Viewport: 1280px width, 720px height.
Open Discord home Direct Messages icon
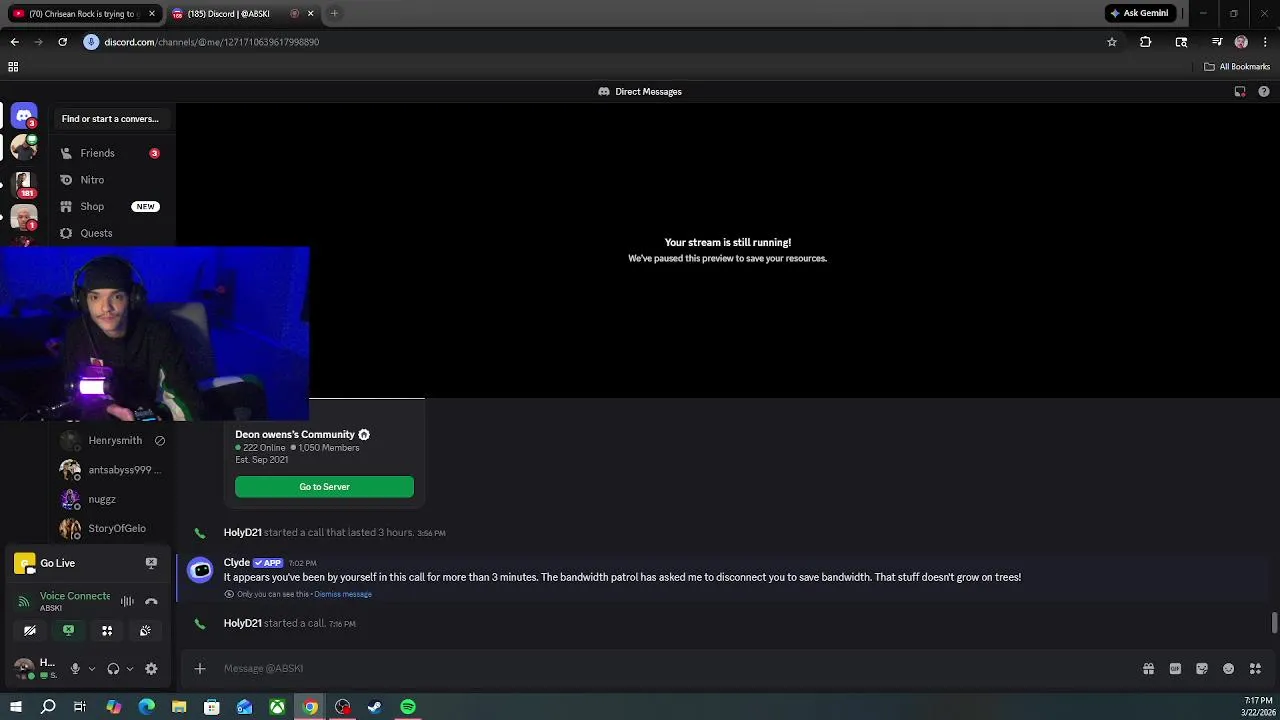(24, 116)
